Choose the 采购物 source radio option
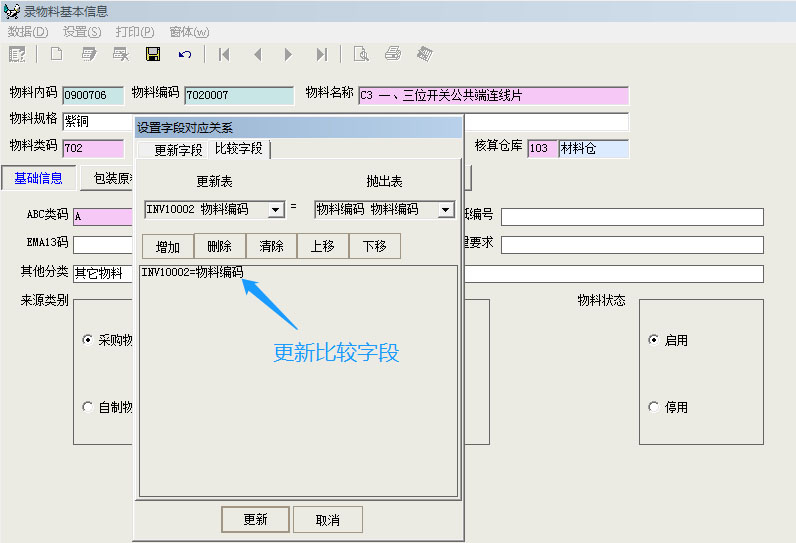The width and height of the screenshot is (796, 543). [x=88, y=340]
